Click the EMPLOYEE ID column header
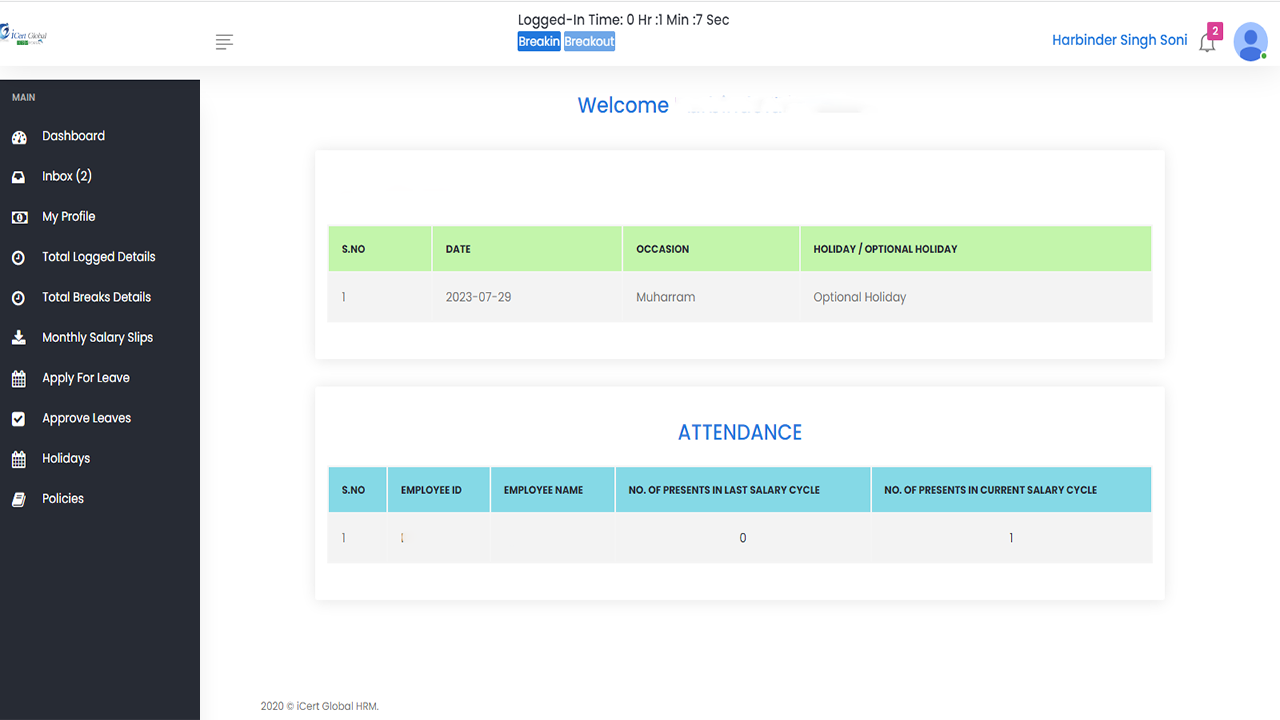The width and height of the screenshot is (1280, 720). [439, 490]
